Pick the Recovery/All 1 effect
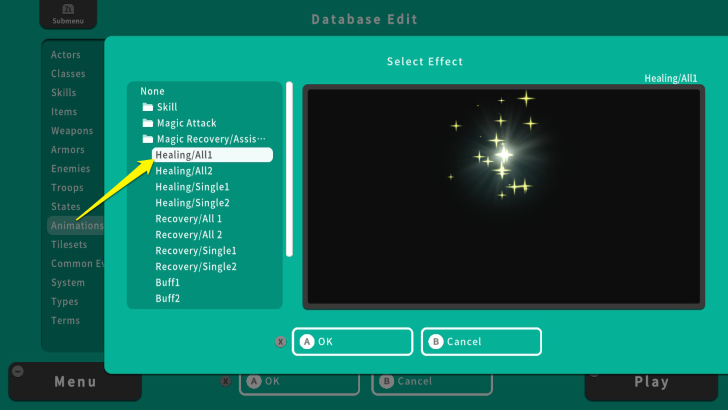Viewport: 728px width, 410px height. 188,219
